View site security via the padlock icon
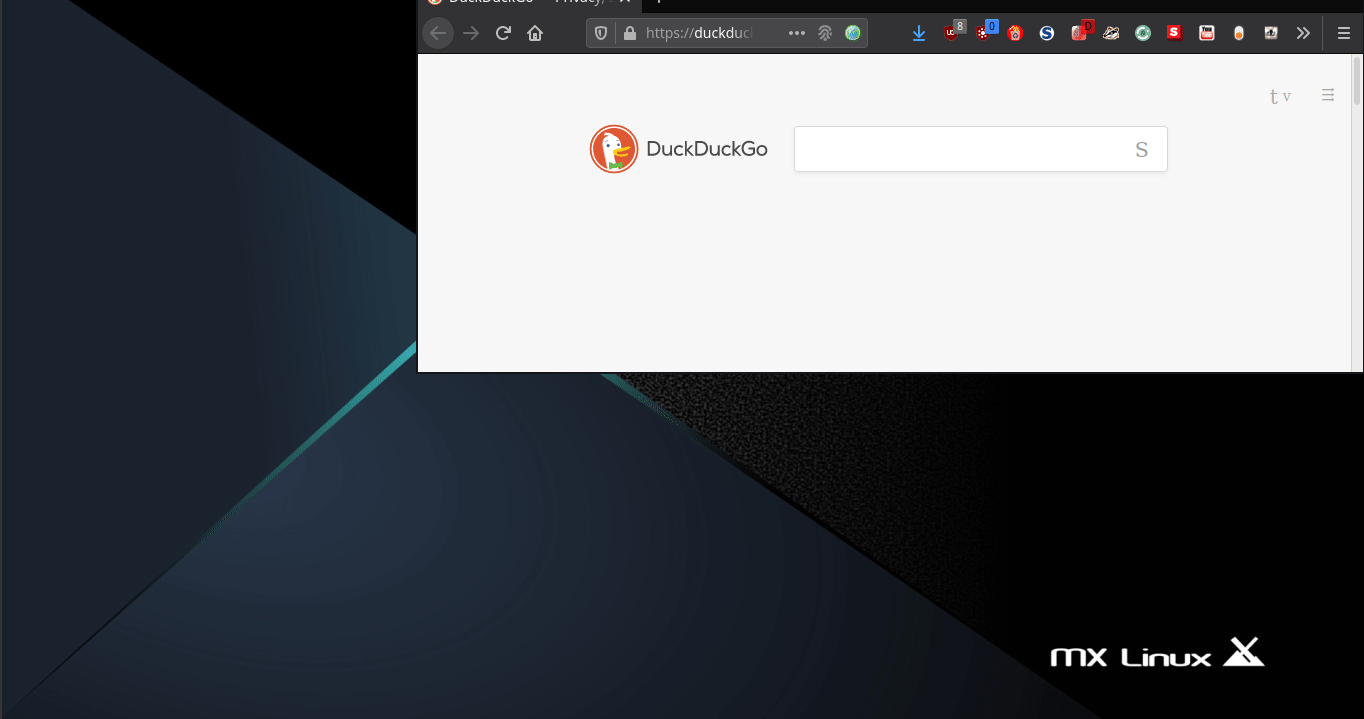1364x719 pixels. point(629,33)
